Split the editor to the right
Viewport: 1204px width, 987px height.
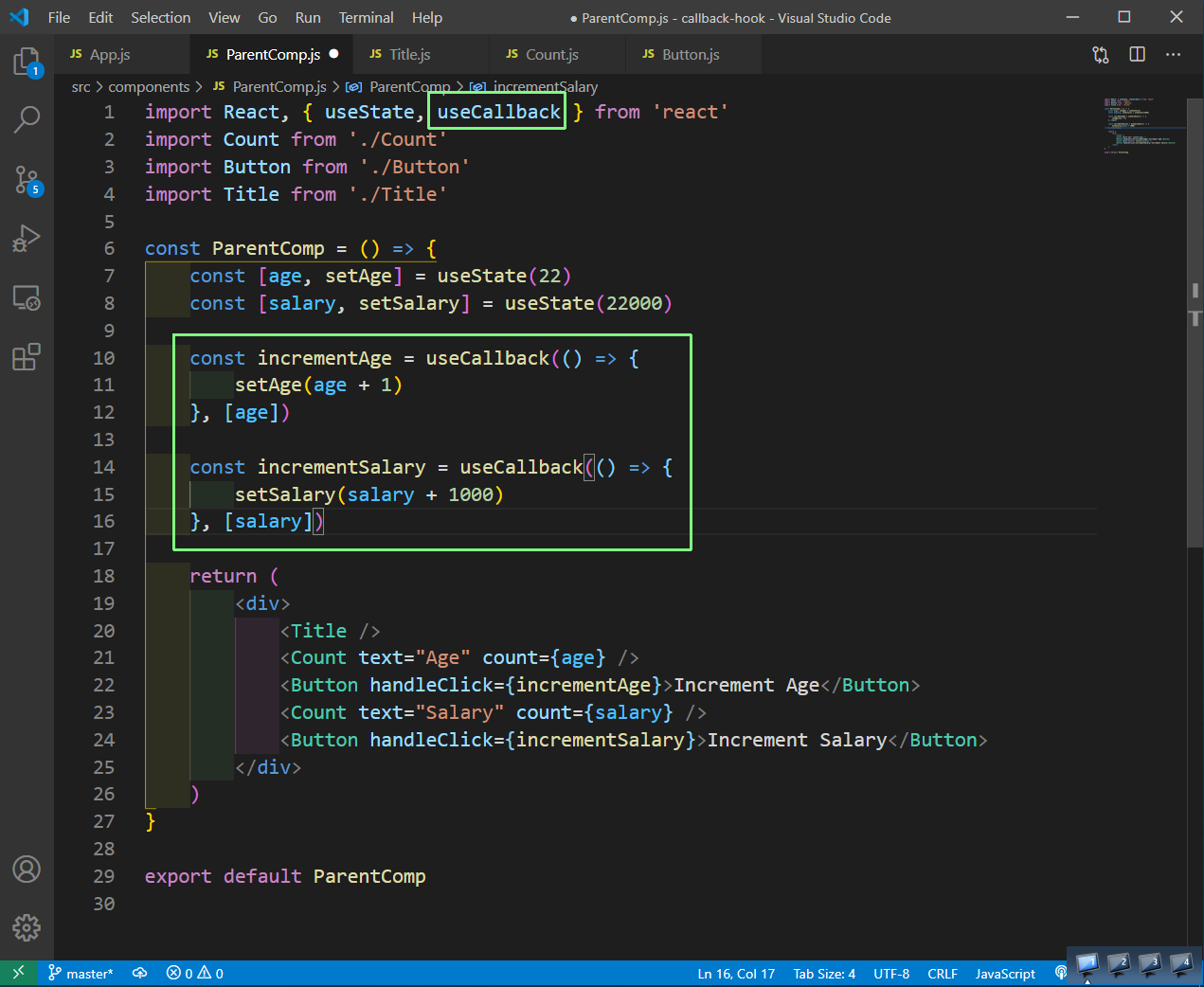[x=1137, y=55]
